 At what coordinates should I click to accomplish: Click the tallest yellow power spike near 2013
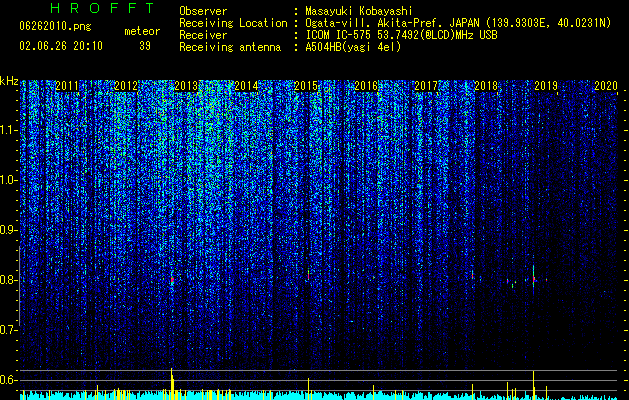tap(172, 383)
